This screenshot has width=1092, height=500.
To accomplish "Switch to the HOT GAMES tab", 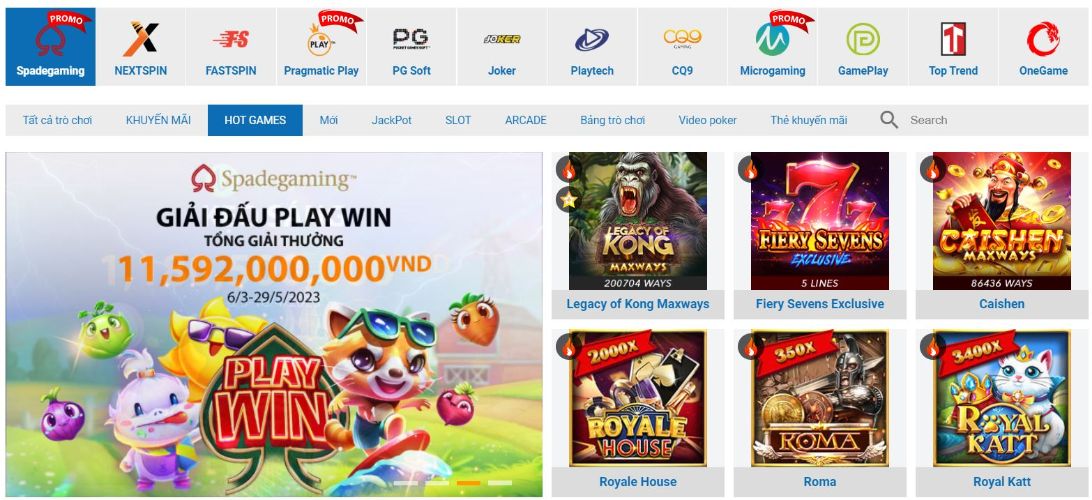I will click(255, 120).
